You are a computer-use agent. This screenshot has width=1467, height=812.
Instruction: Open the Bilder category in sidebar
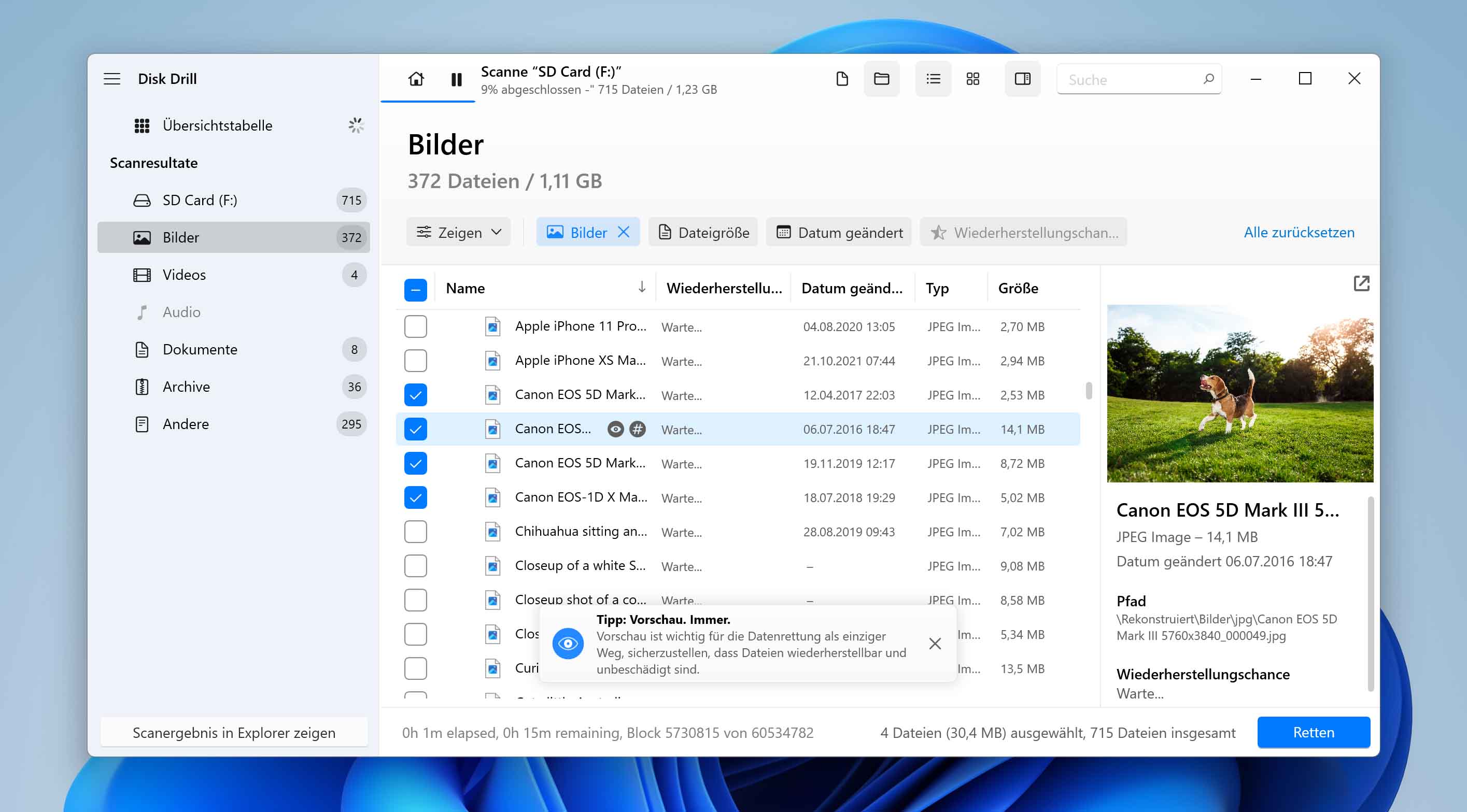pos(233,237)
